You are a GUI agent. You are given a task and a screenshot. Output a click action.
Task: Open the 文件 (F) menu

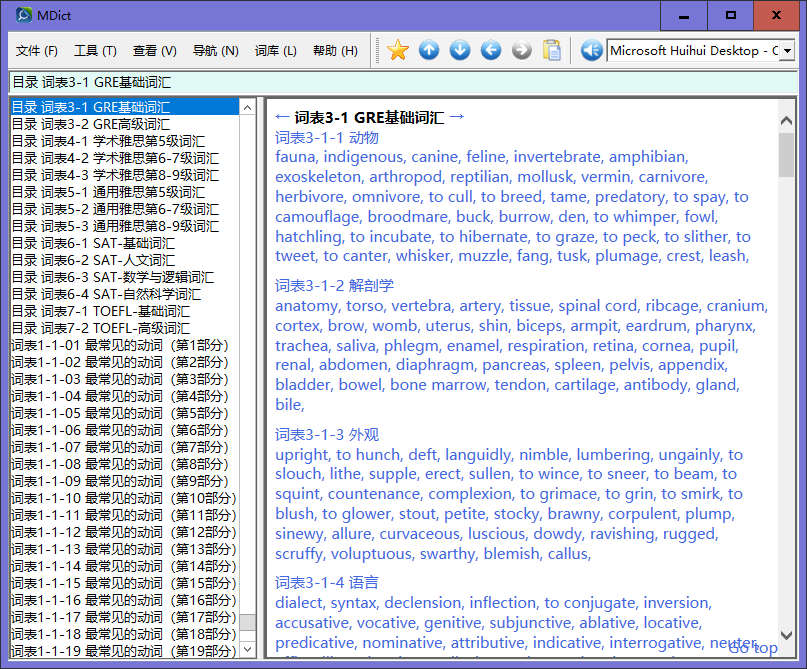click(37, 51)
